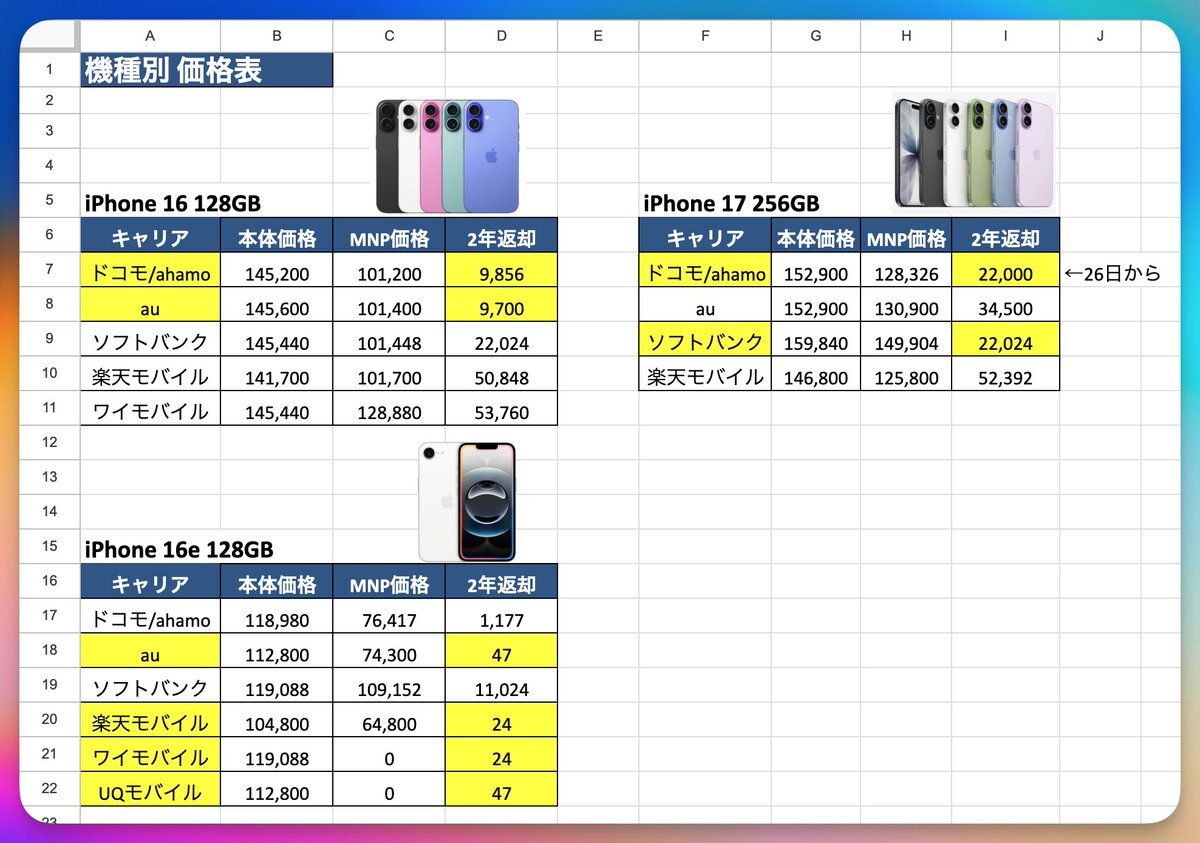The image size is (1200, 843).
Task: Click the iPhone 16e product image
Action: point(467,501)
